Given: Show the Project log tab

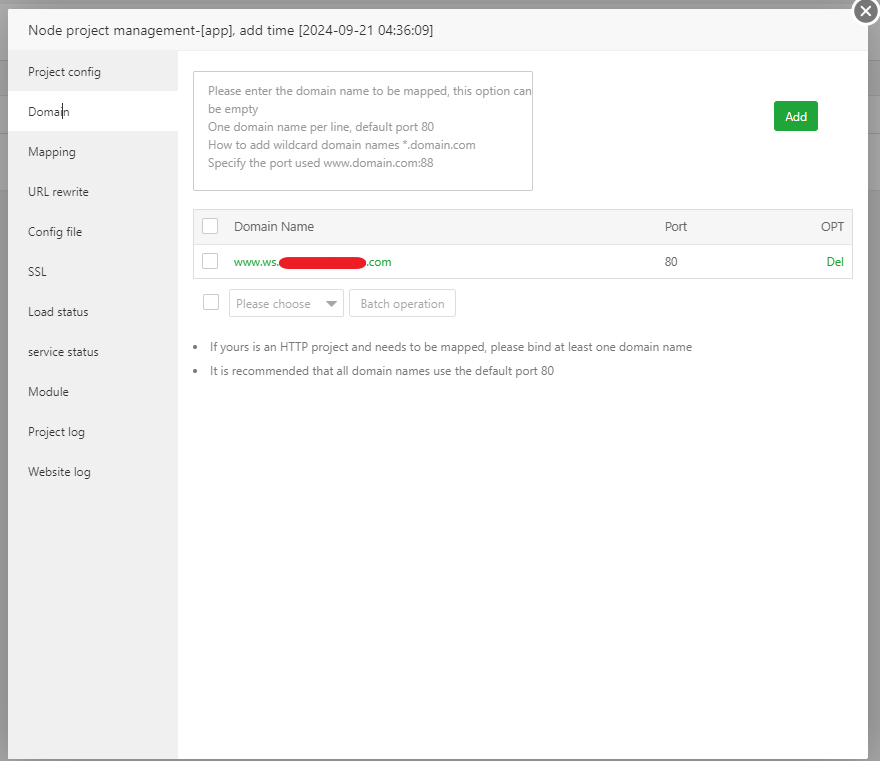Looking at the screenshot, I should coord(56,432).
